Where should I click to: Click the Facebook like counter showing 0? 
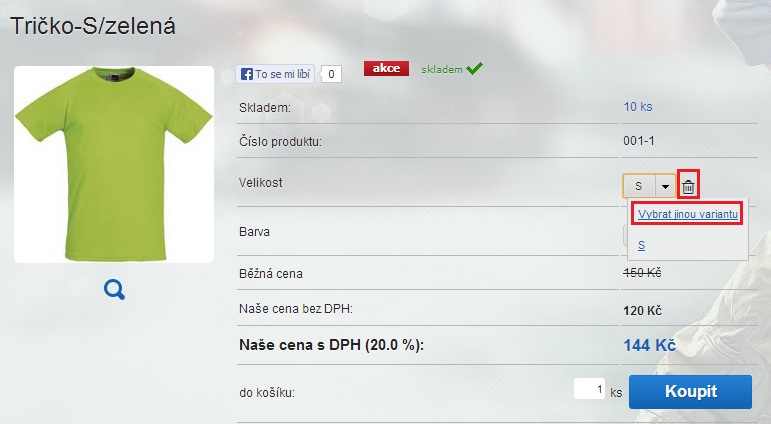(x=331, y=74)
